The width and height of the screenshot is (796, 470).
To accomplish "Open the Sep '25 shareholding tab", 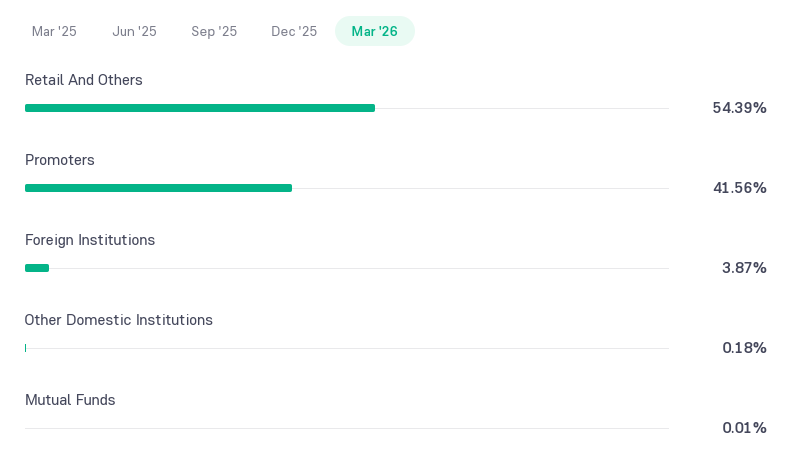I will (214, 31).
